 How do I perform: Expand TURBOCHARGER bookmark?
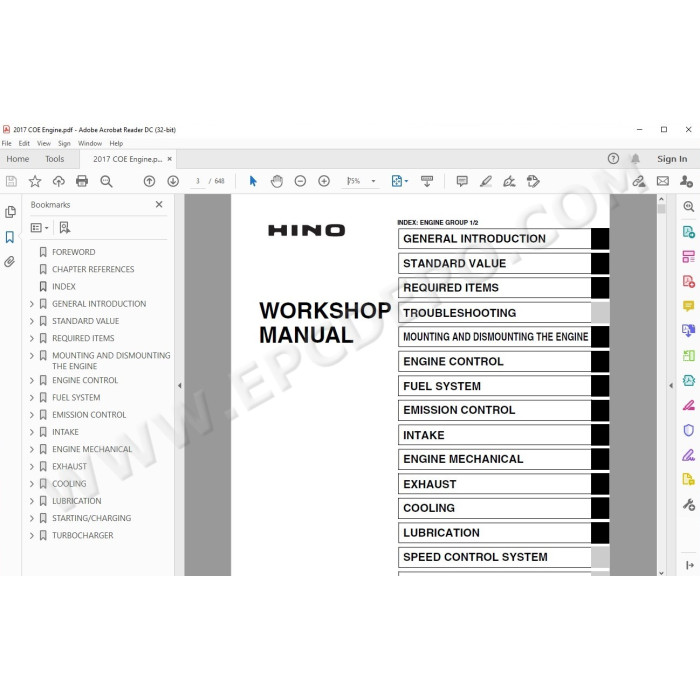tap(32, 535)
